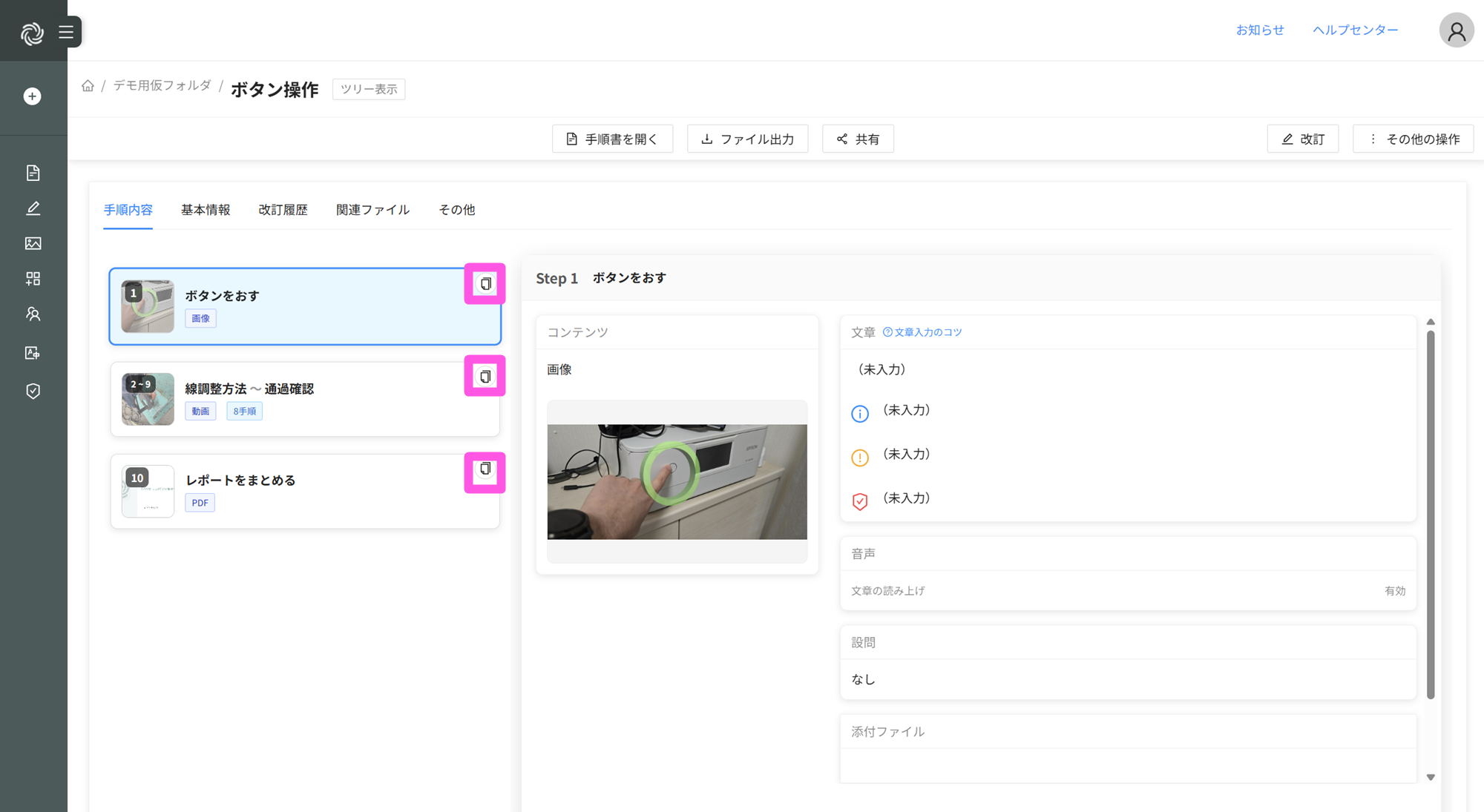1484x812 pixels.
Task: Open the document icon in sidebar
Action: coord(33,173)
